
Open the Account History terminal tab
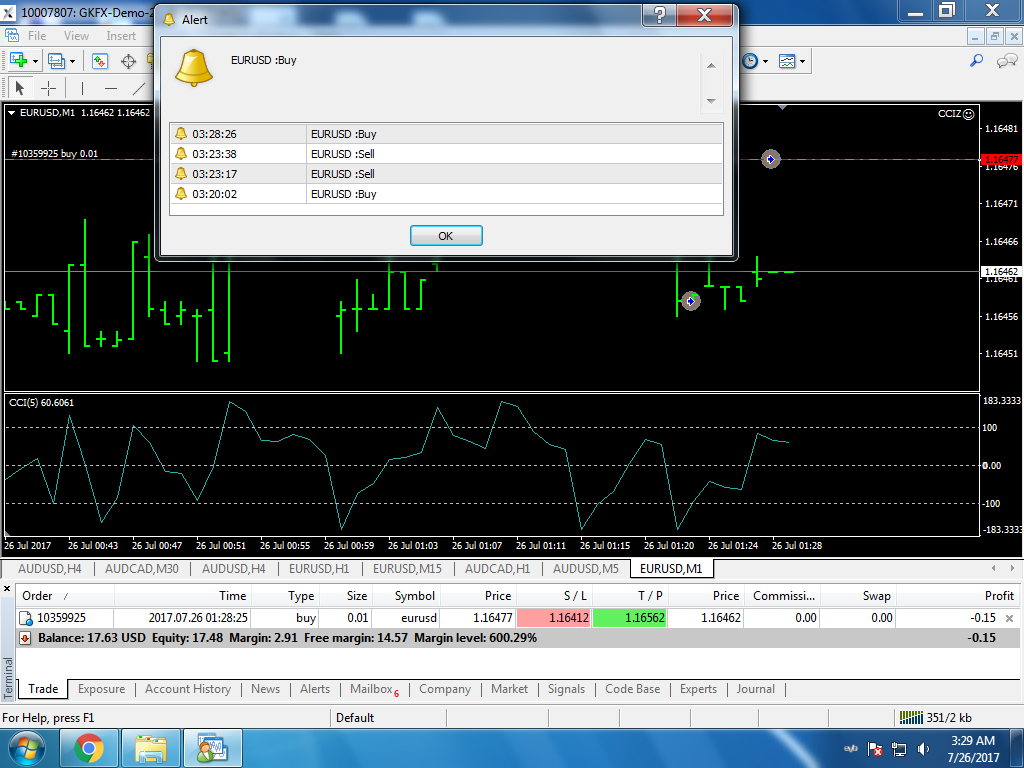tap(188, 689)
